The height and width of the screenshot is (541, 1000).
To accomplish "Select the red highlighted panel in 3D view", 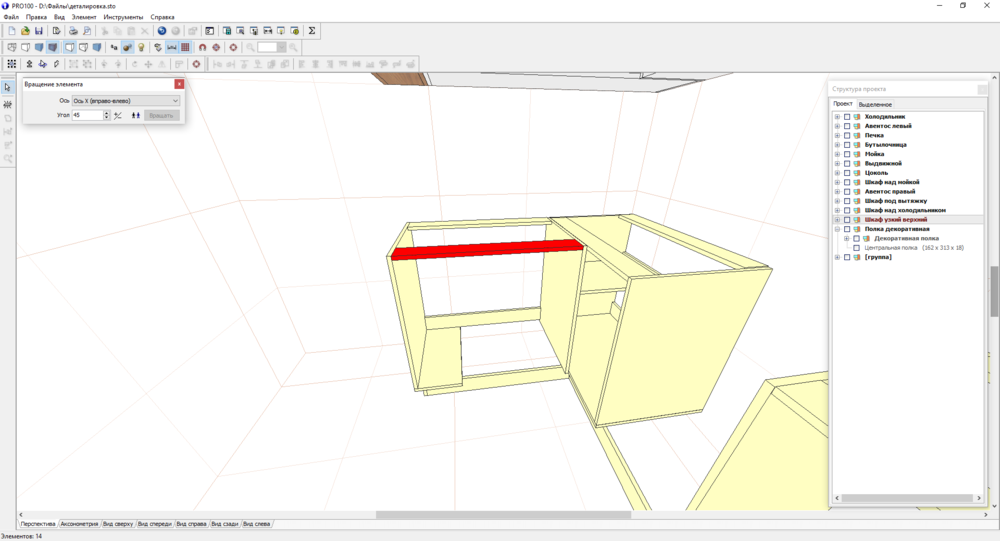I will 487,249.
